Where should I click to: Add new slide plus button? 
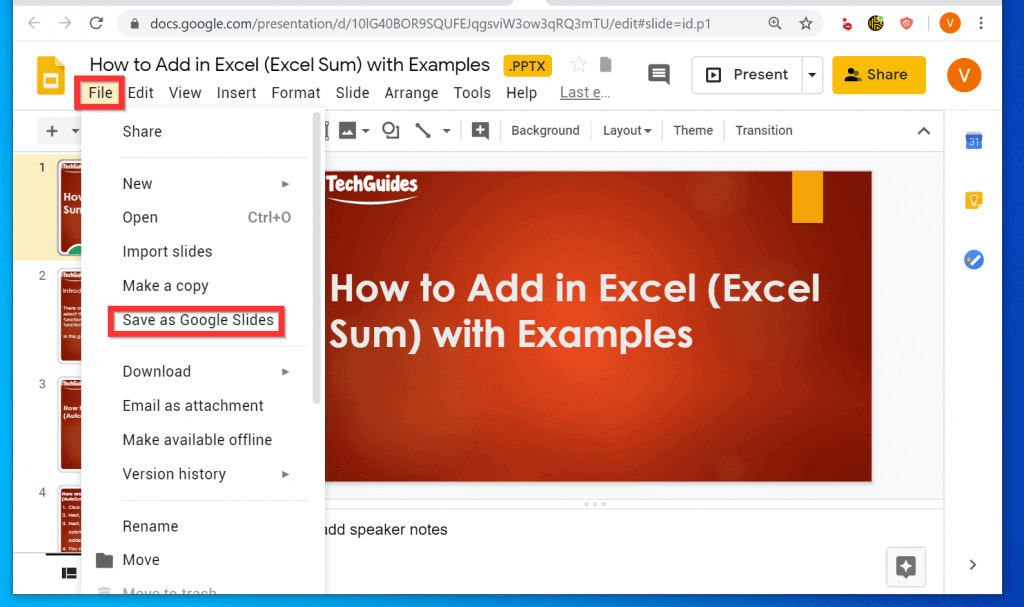tap(52, 131)
